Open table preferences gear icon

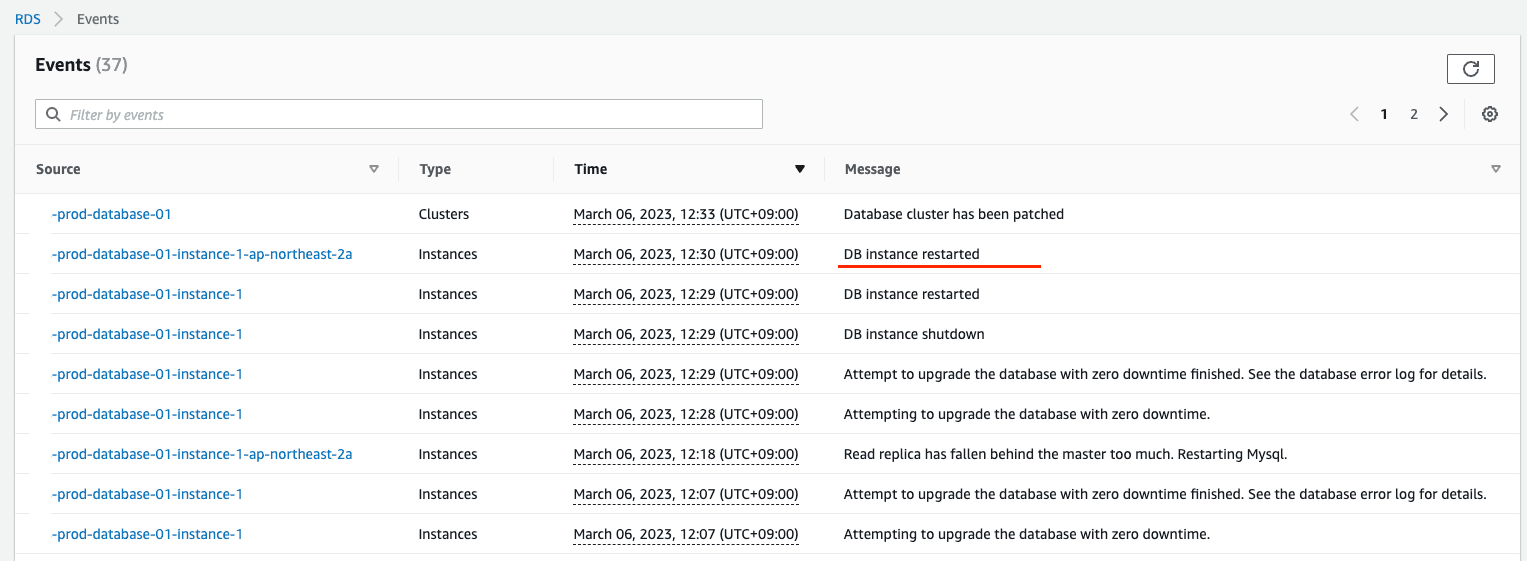click(1489, 114)
